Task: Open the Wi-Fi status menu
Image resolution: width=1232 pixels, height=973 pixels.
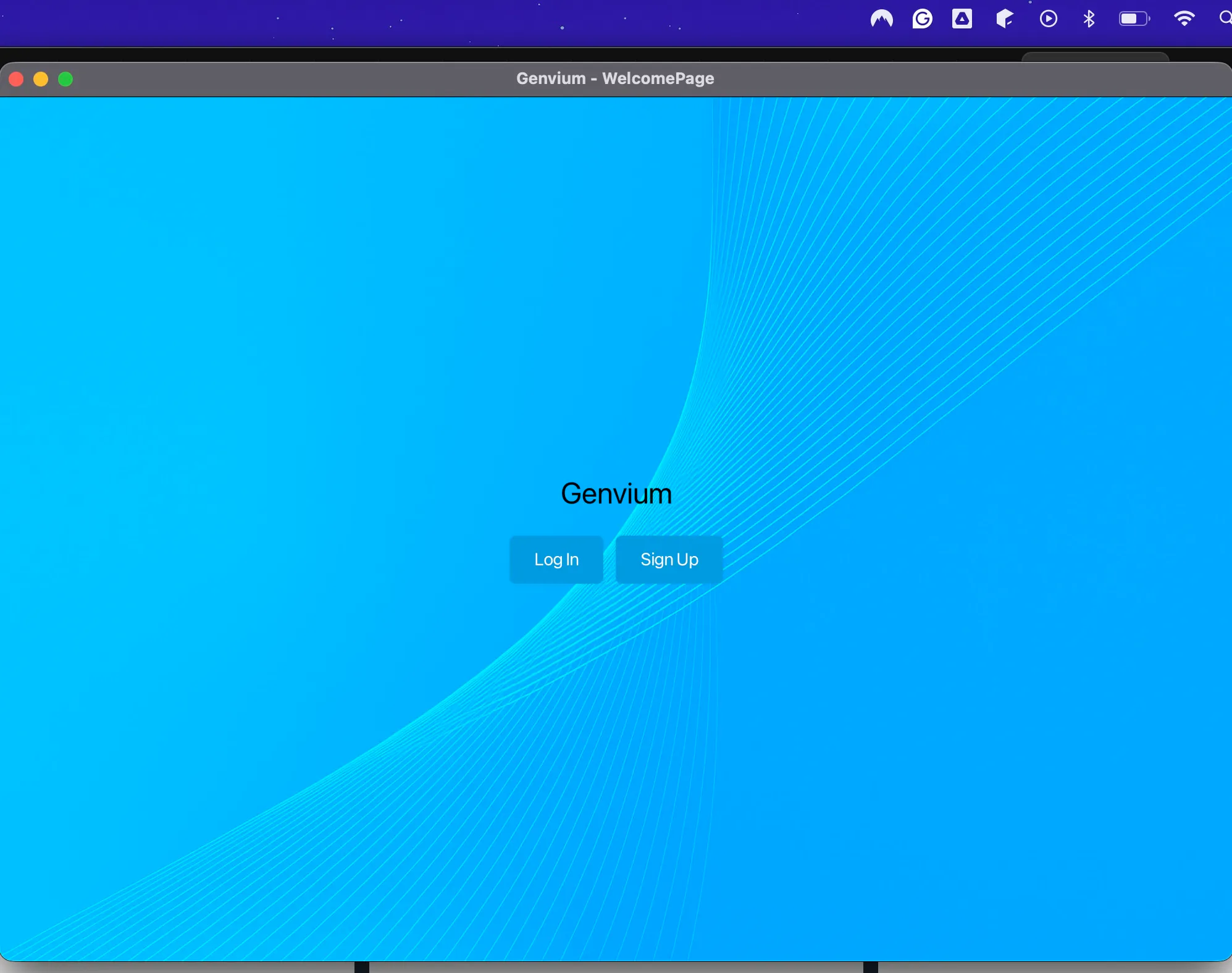Action: click(1184, 19)
